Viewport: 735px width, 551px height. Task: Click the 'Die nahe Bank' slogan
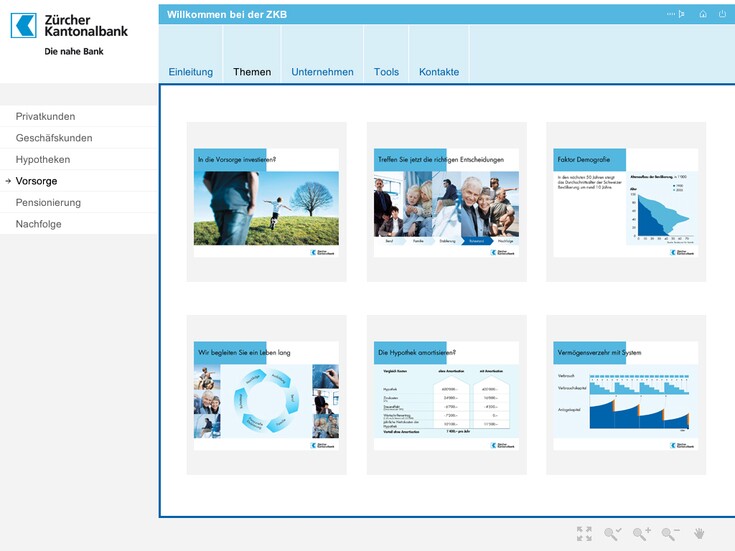coord(74,52)
